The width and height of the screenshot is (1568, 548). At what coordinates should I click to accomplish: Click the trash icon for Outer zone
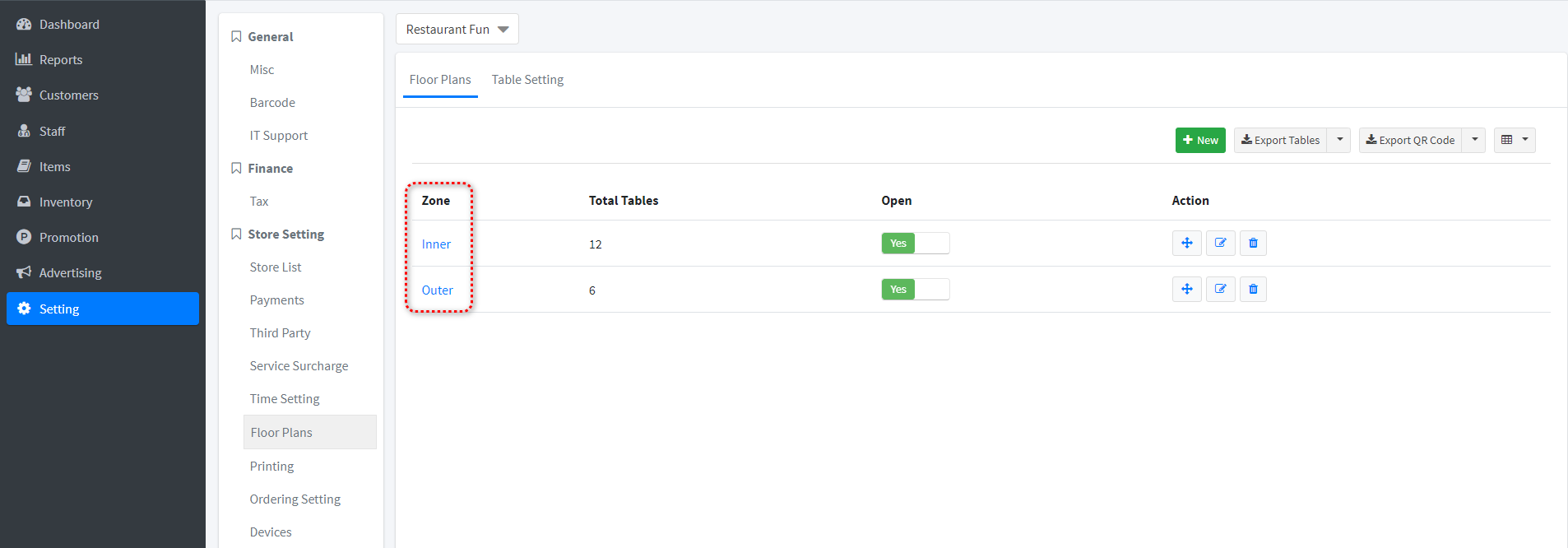1253,290
